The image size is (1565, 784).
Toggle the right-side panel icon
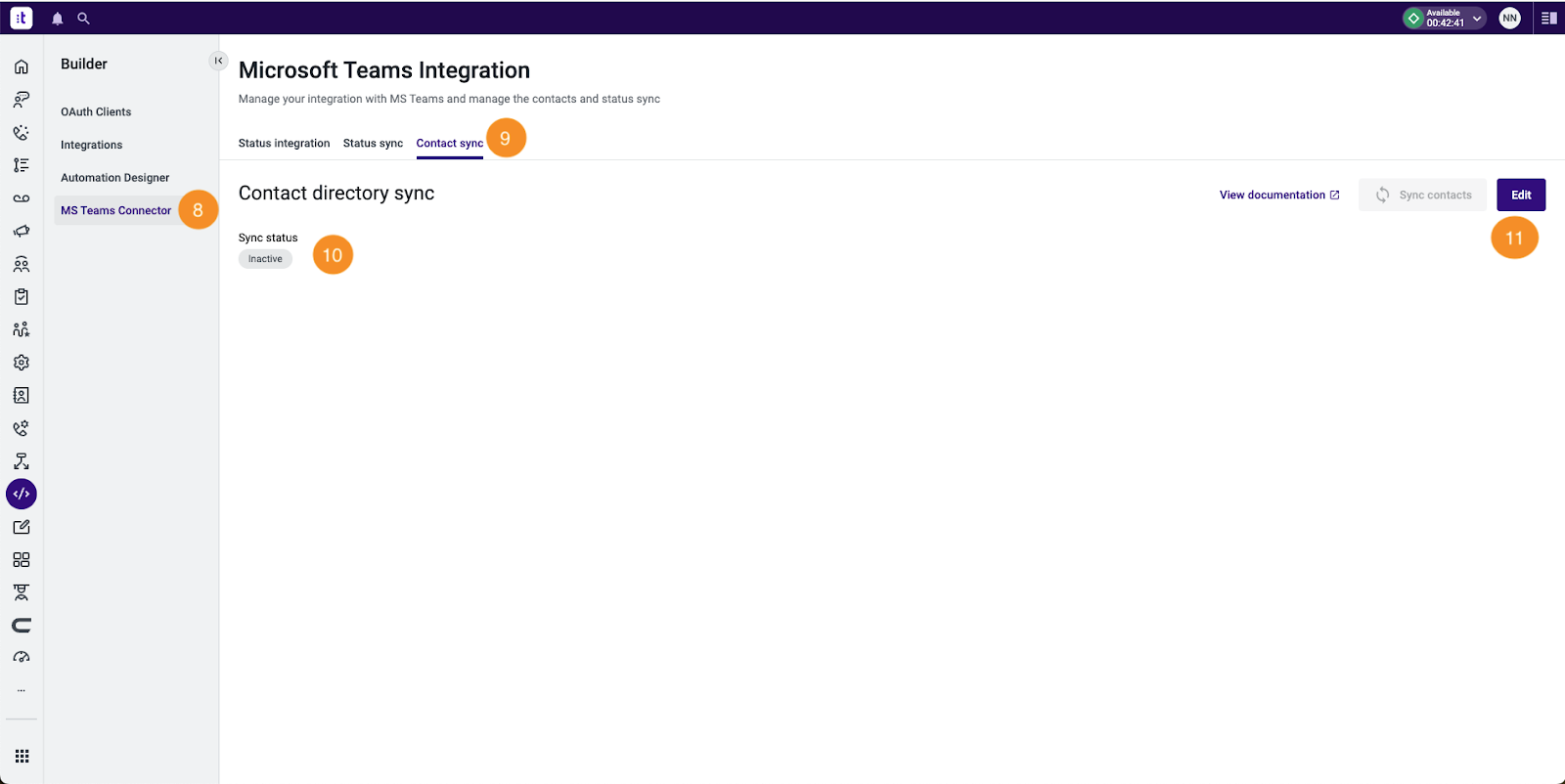(1548, 19)
